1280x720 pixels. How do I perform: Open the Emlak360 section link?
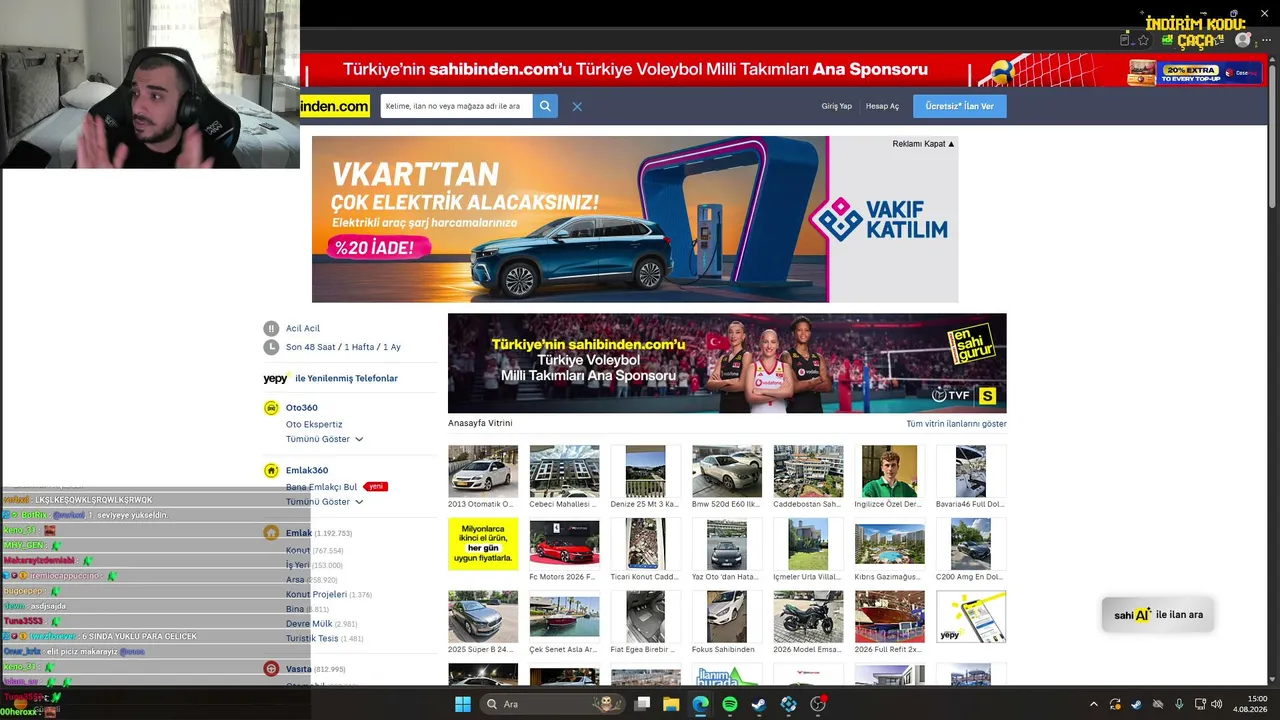[x=307, y=470]
